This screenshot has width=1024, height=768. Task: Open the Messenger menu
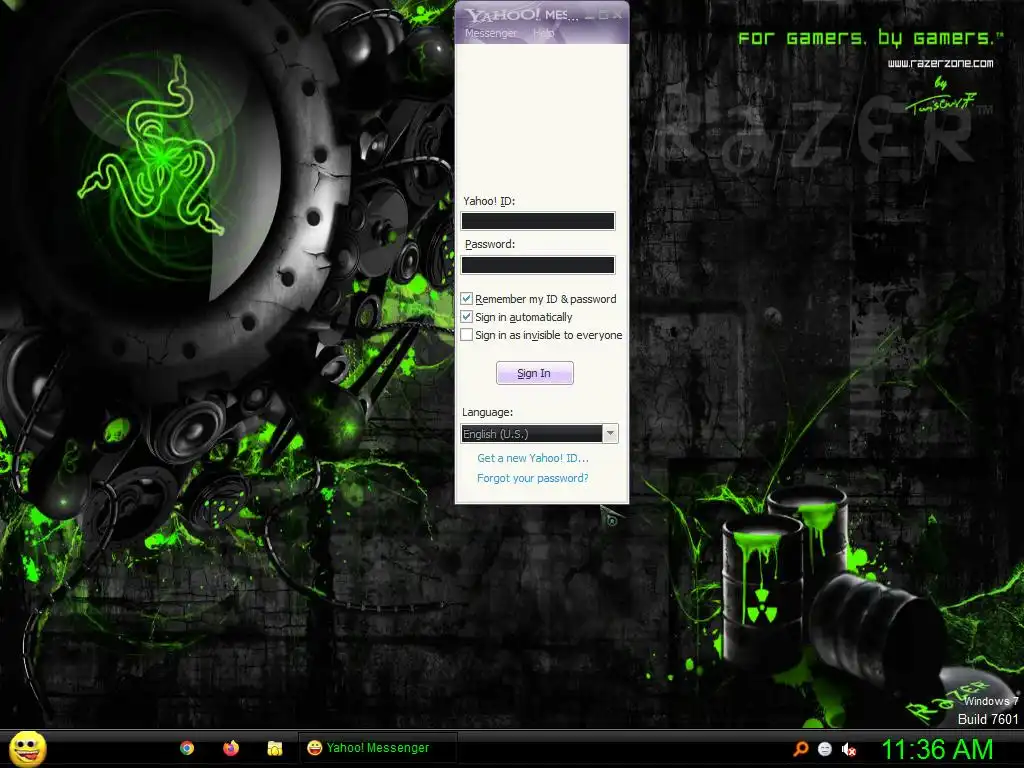(x=490, y=33)
